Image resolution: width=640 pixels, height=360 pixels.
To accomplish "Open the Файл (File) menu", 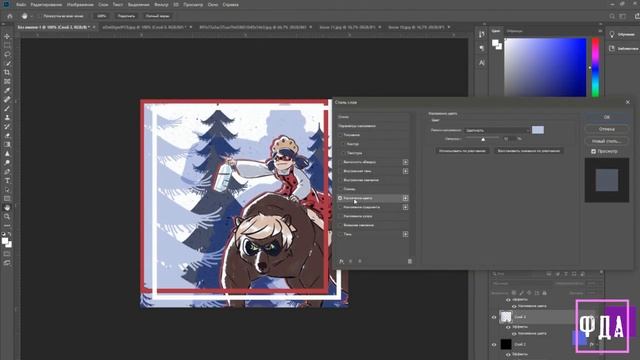I will 21,5.
